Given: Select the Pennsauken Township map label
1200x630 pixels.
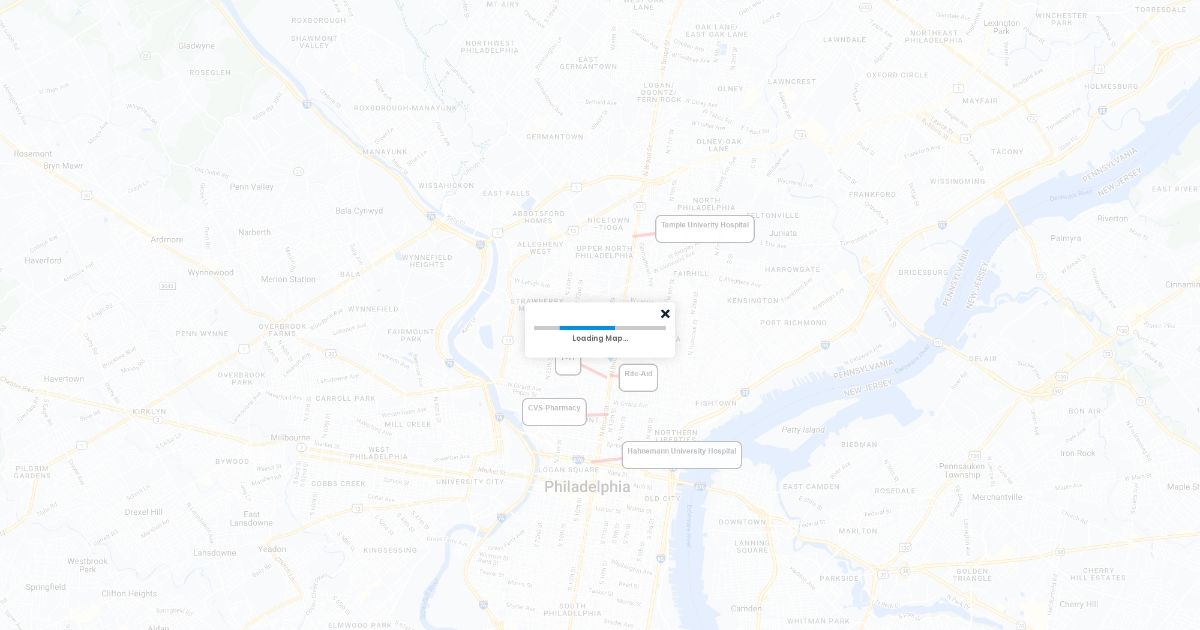Looking at the screenshot, I should pyautogui.click(x=962, y=470).
